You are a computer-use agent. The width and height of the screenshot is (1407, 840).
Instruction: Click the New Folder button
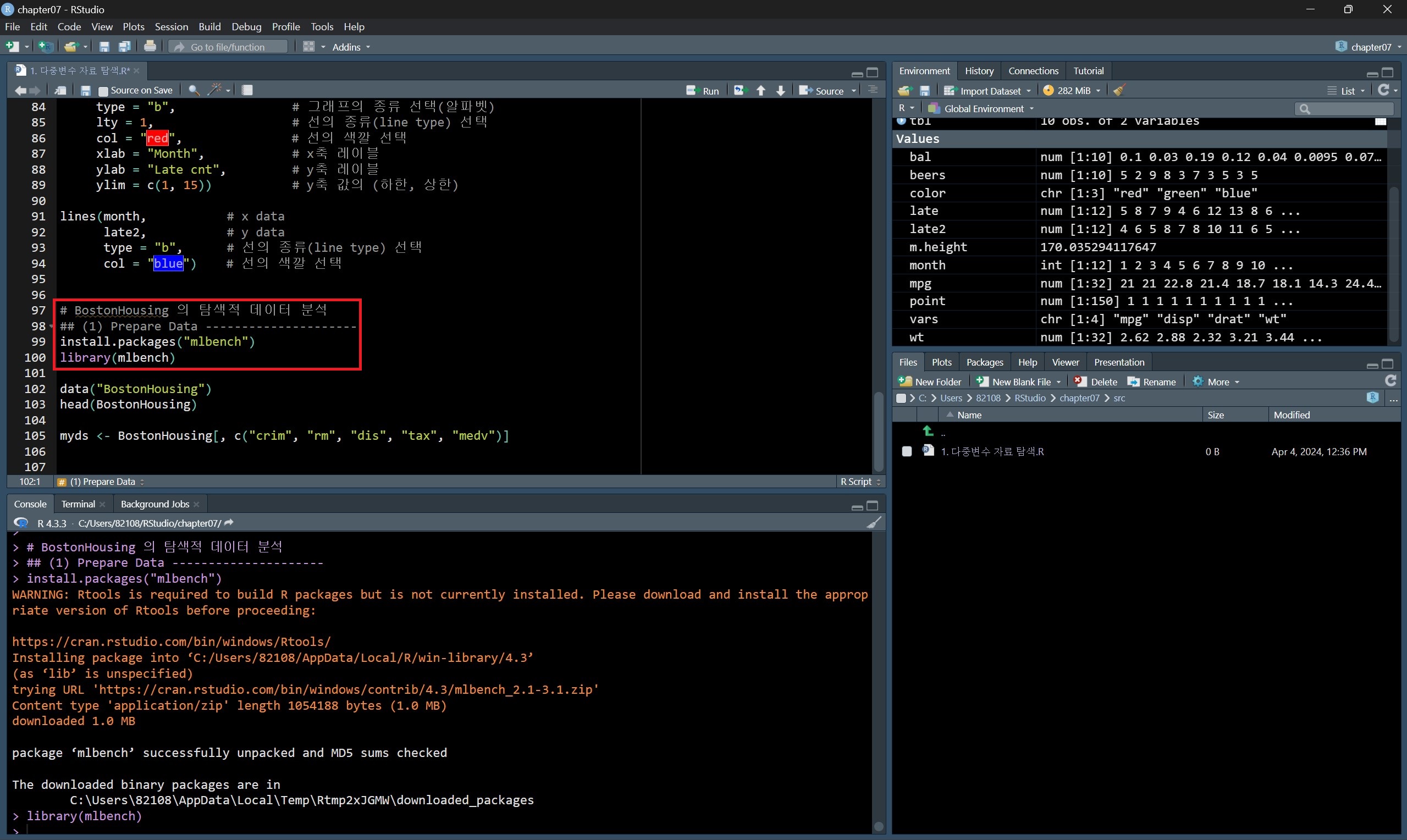(x=930, y=382)
